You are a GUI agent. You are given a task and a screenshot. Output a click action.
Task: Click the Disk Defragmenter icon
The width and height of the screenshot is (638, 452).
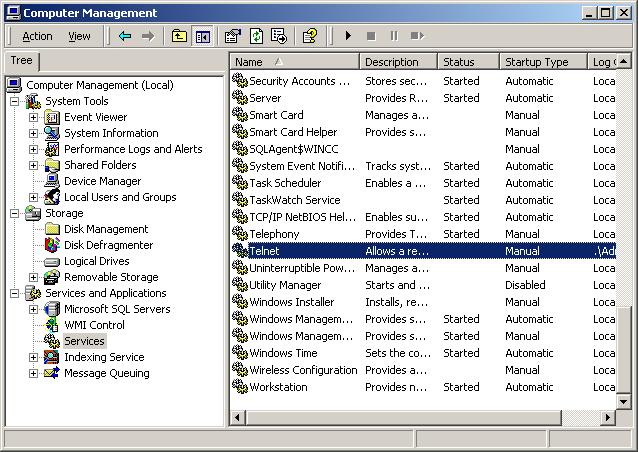pos(52,245)
